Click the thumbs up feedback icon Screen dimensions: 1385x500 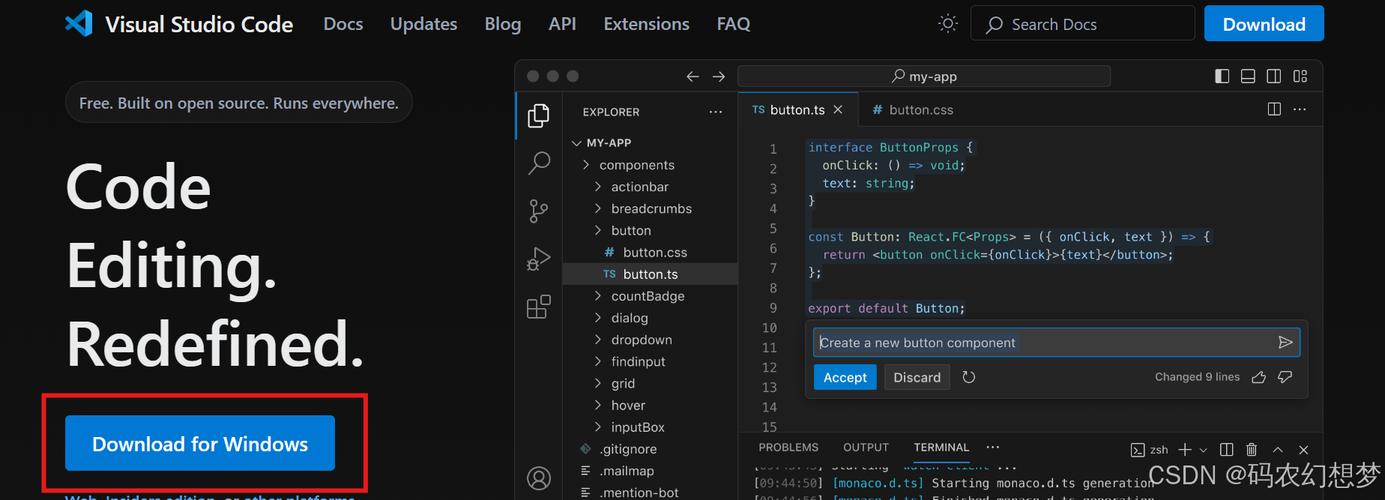[x=1259, y=377]
